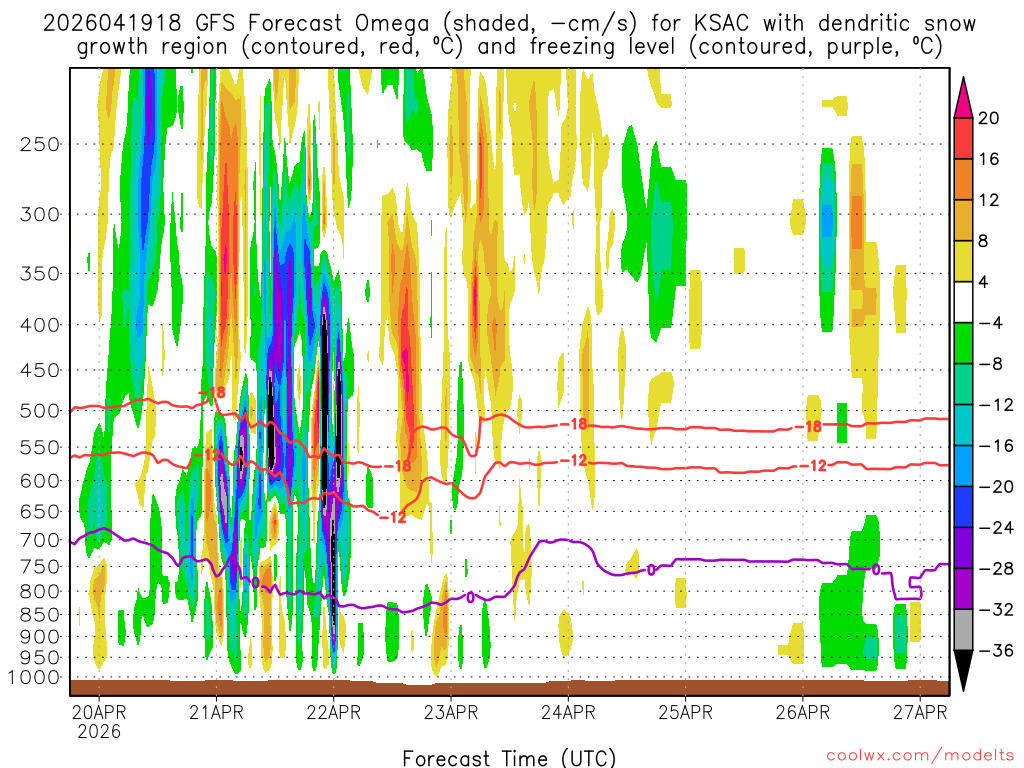Viewport: 1024px width, 768px height.
Task: Click the gold 8 to 12 colorbar swatch
Action: click(963, 220)
